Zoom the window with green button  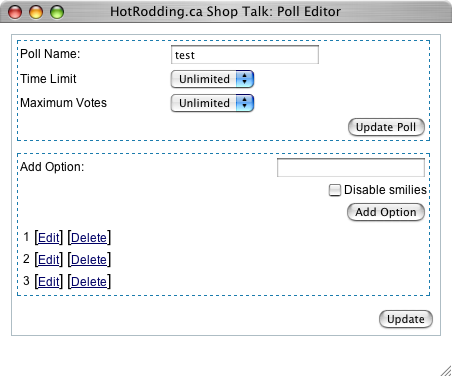pos(57,12)
